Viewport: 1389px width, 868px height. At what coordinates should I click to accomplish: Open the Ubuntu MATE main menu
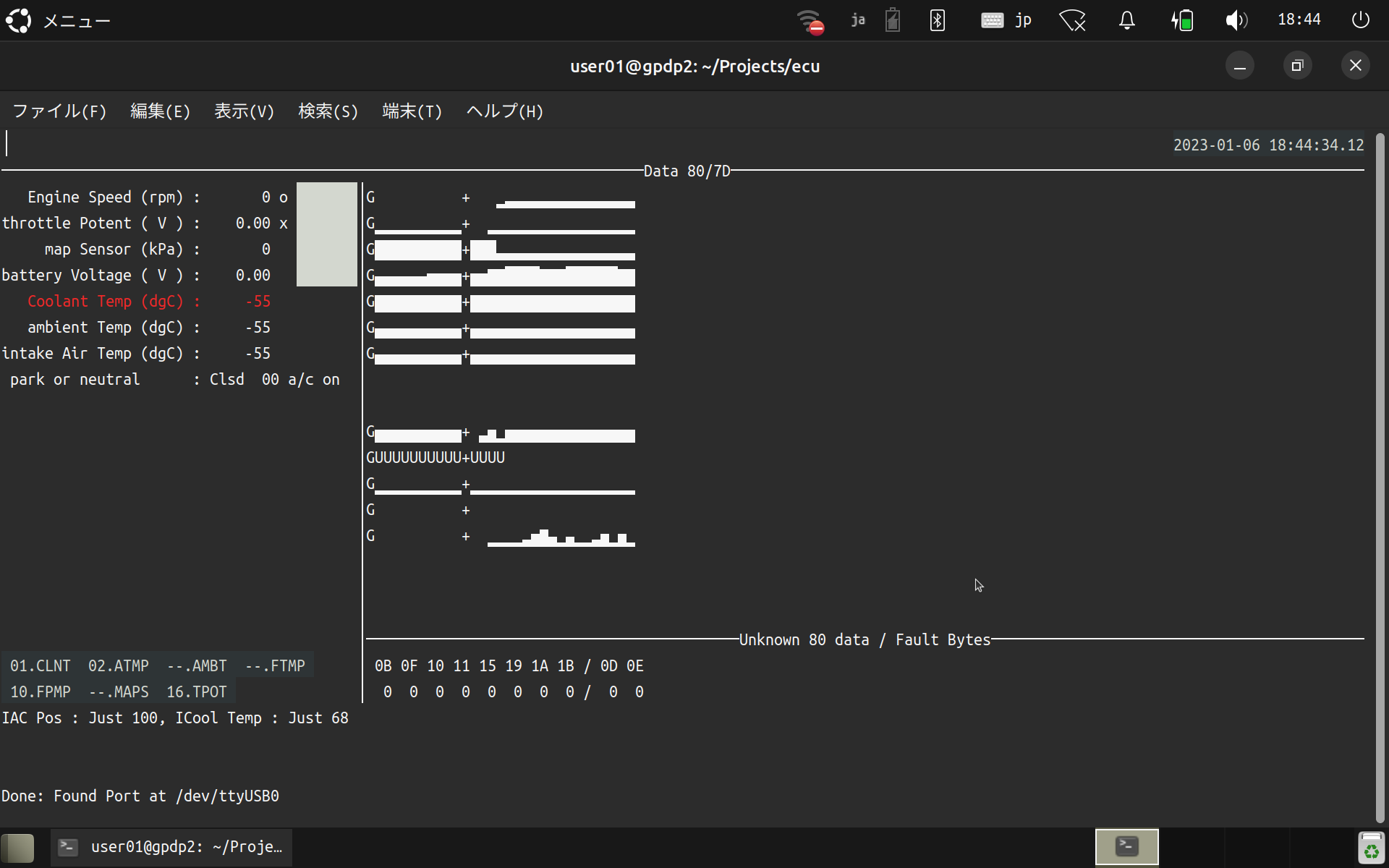pyautogui.click(x=58, y=20)
